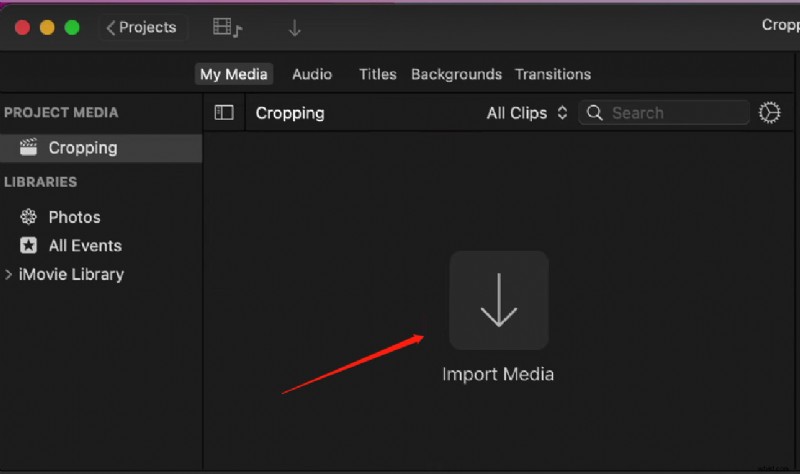The width and height of the screenshot is (800, 474).
Task: Click the Photos flower icon
Action: pos(29,217)
